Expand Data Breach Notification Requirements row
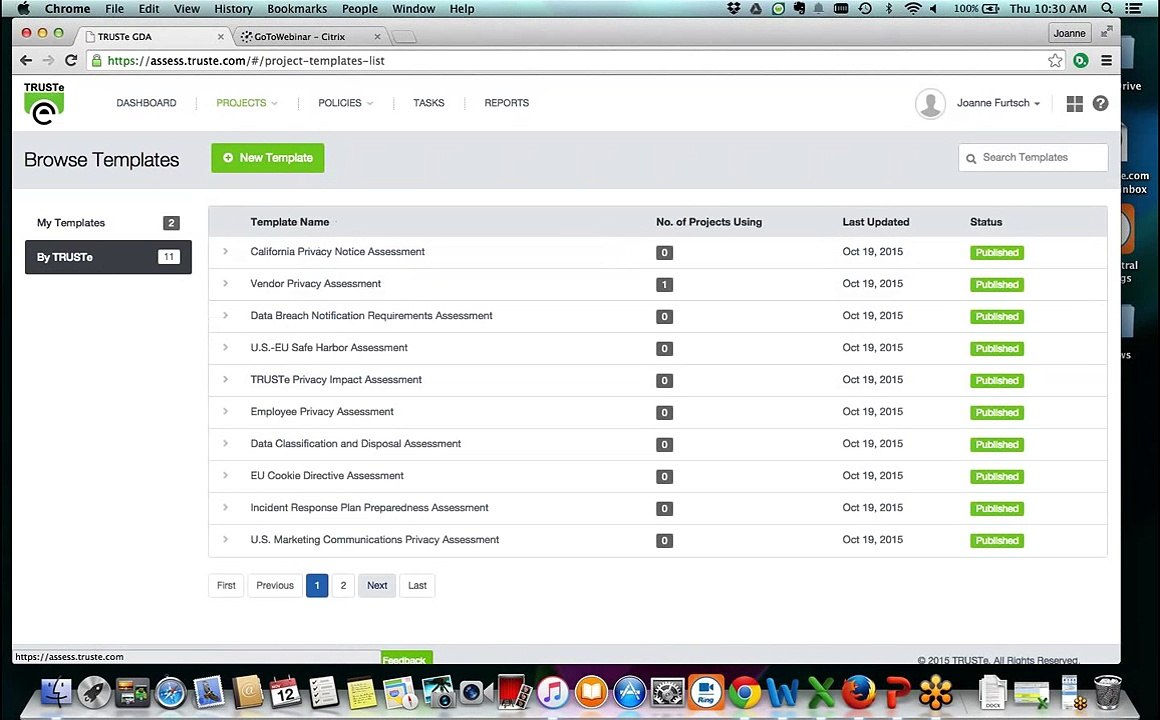This screenshot has width=1160, height=720. click(x=226, y=315)
